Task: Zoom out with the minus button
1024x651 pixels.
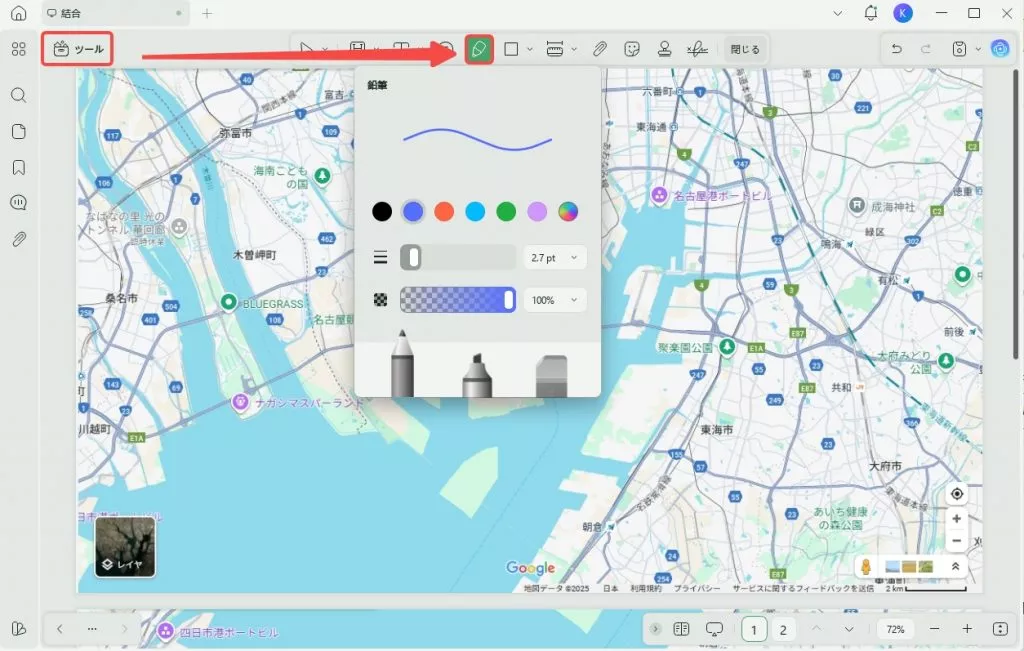Action: tap(935, 629)
